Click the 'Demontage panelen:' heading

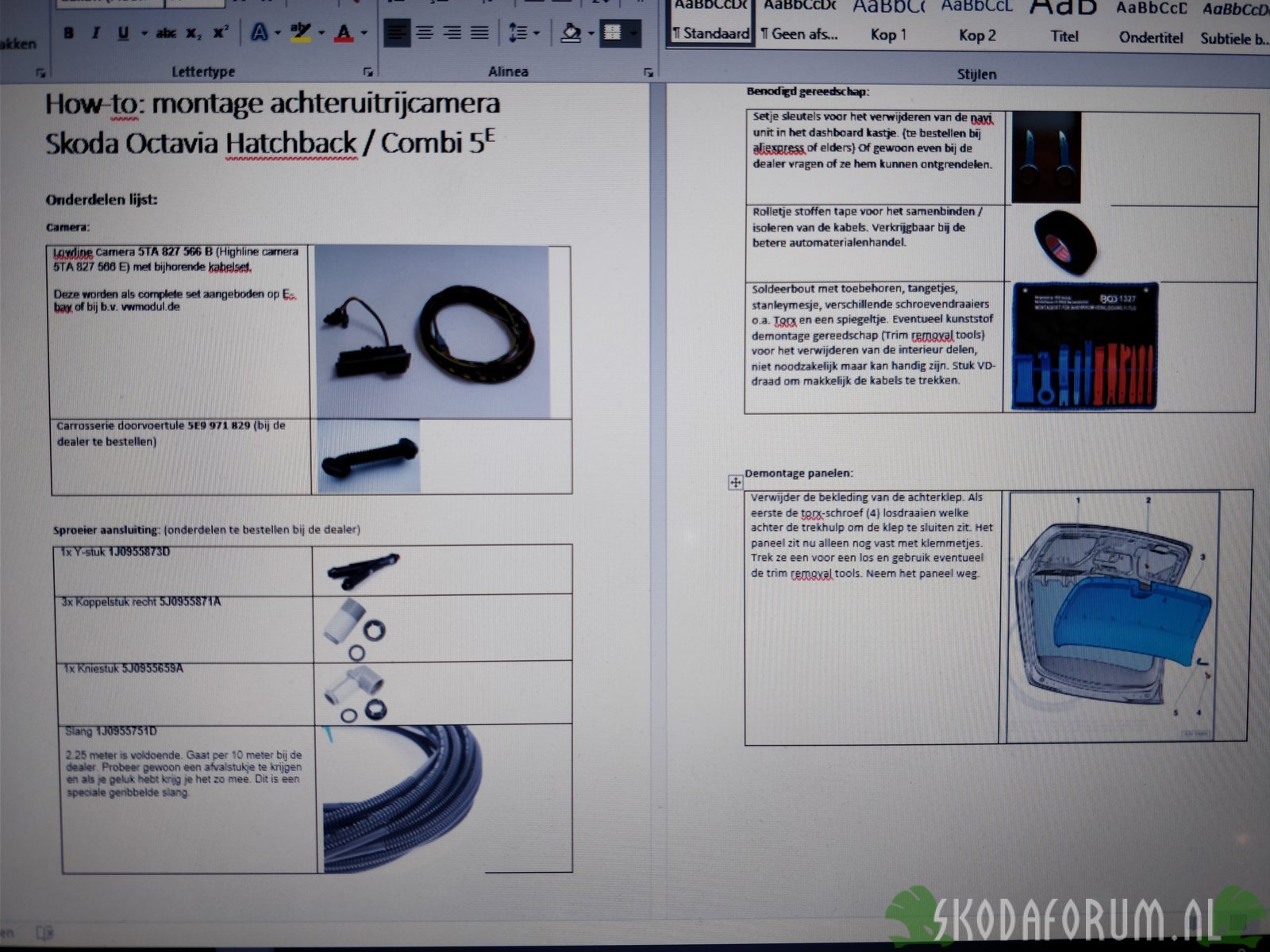799,473
